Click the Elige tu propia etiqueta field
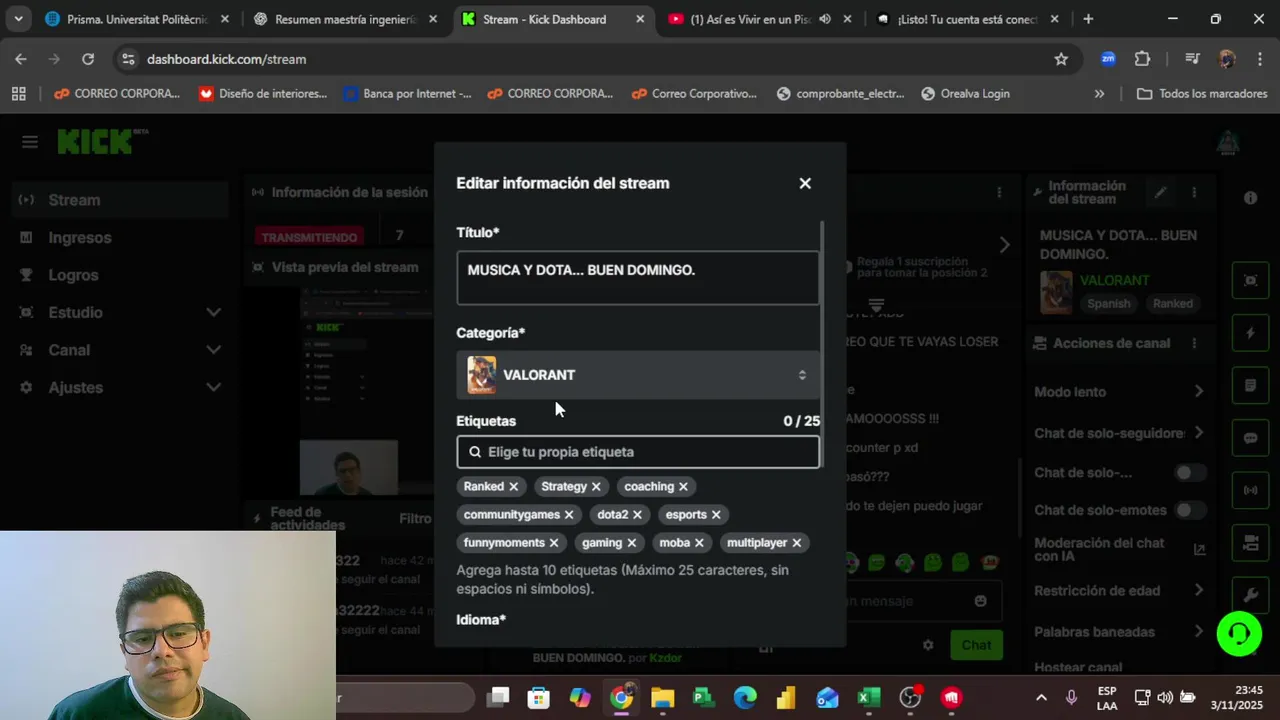 (638, 452)
